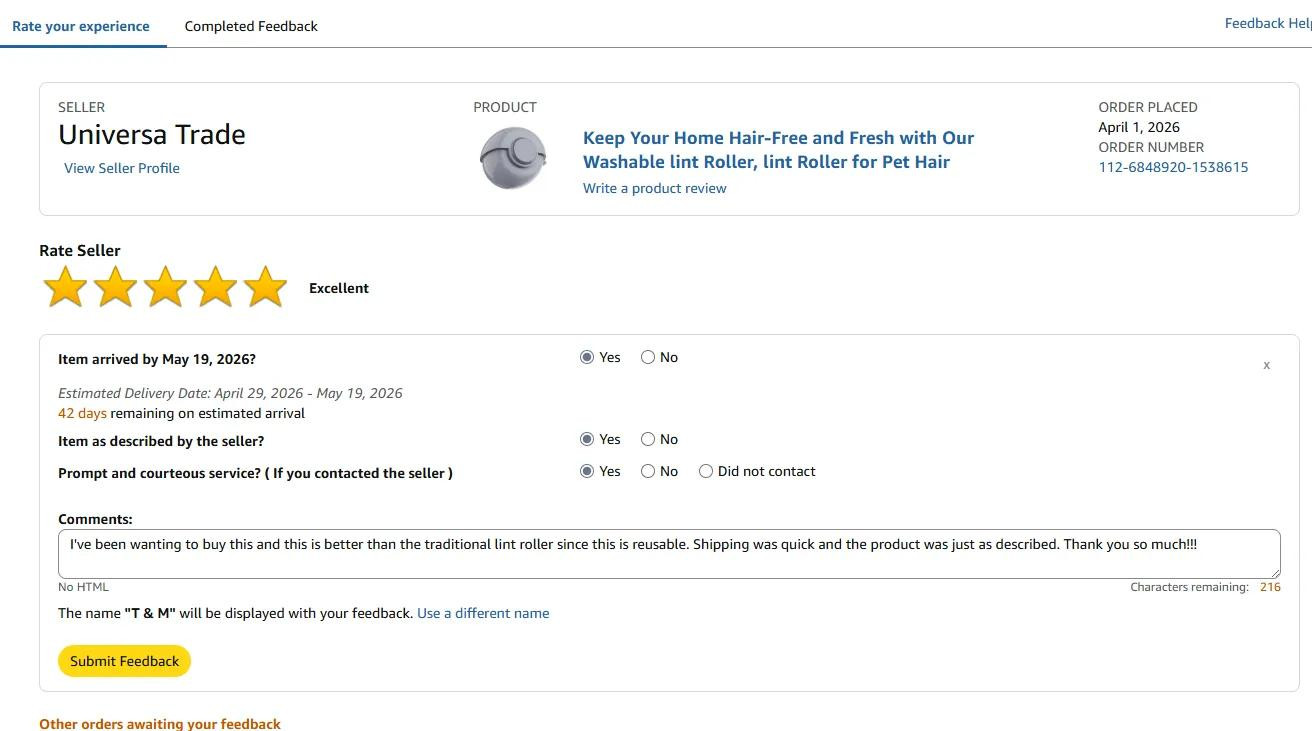The height and width of the screenshot is (731, 1312).
Task: Select No for item arrived by May 19
Action: [x=648, y=357]
